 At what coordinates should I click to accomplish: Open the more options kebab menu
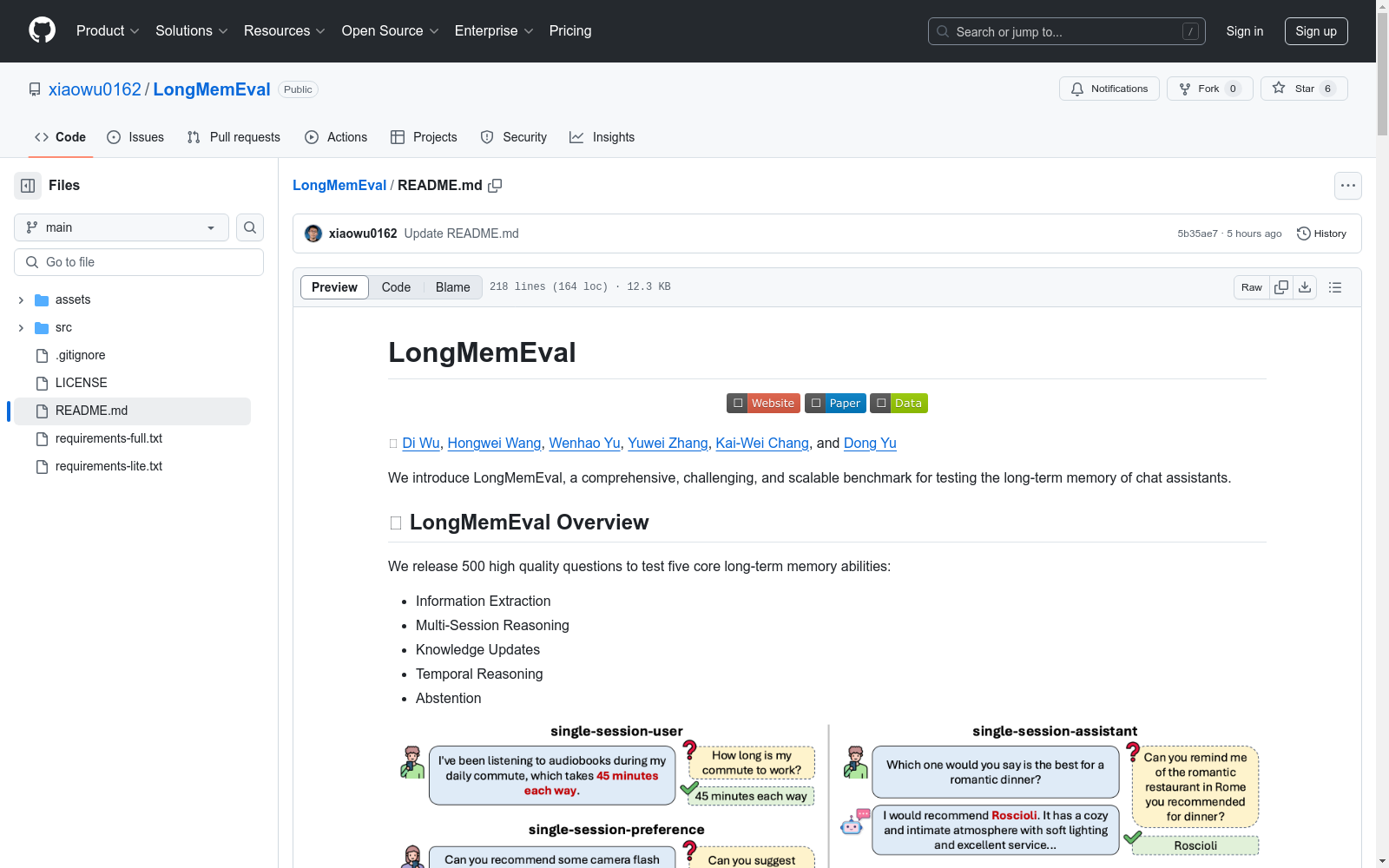click(x=1347, y=185)
